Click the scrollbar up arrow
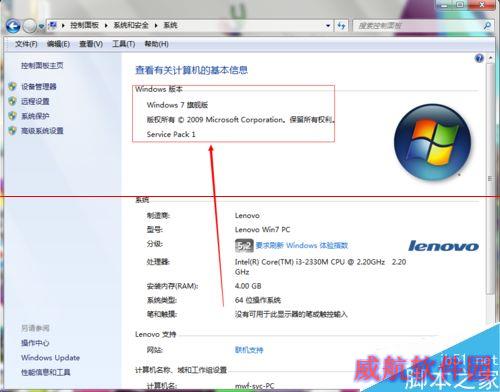Image resolution: width=500 pixels, height=392 pixels. click(490, 58)
